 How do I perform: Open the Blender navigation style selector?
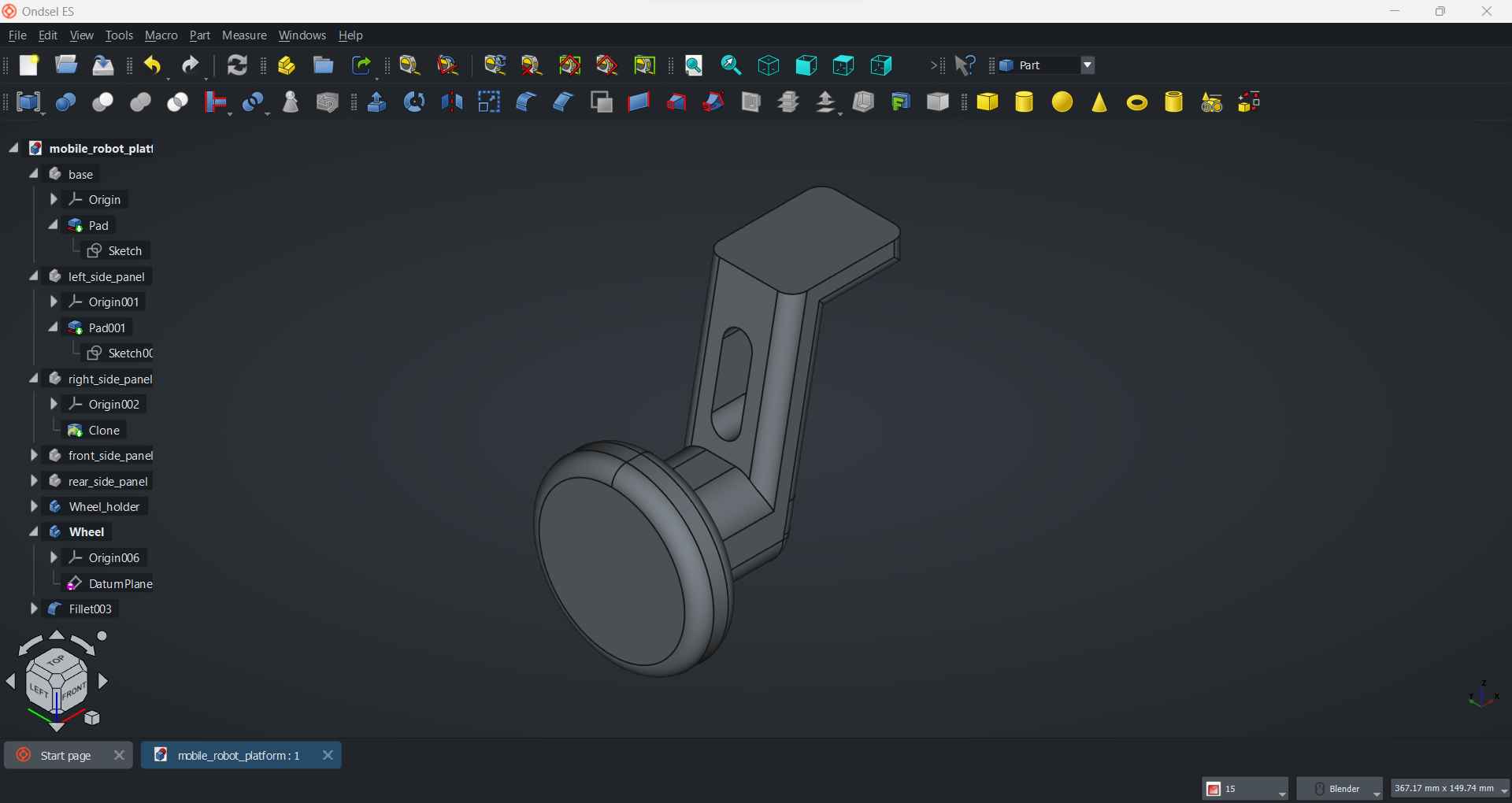tap(1340, 789)
